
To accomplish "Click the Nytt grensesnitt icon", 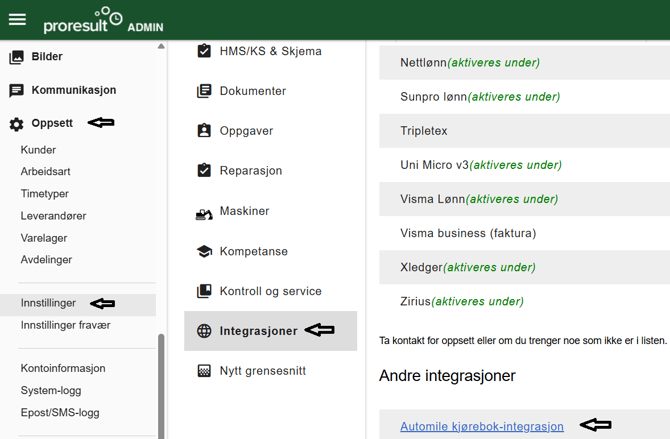I will click(x=204, y=371).
